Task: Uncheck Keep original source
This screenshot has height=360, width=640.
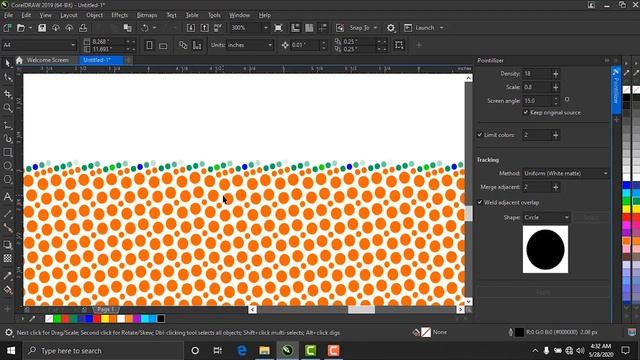Action: click(526, 112)
